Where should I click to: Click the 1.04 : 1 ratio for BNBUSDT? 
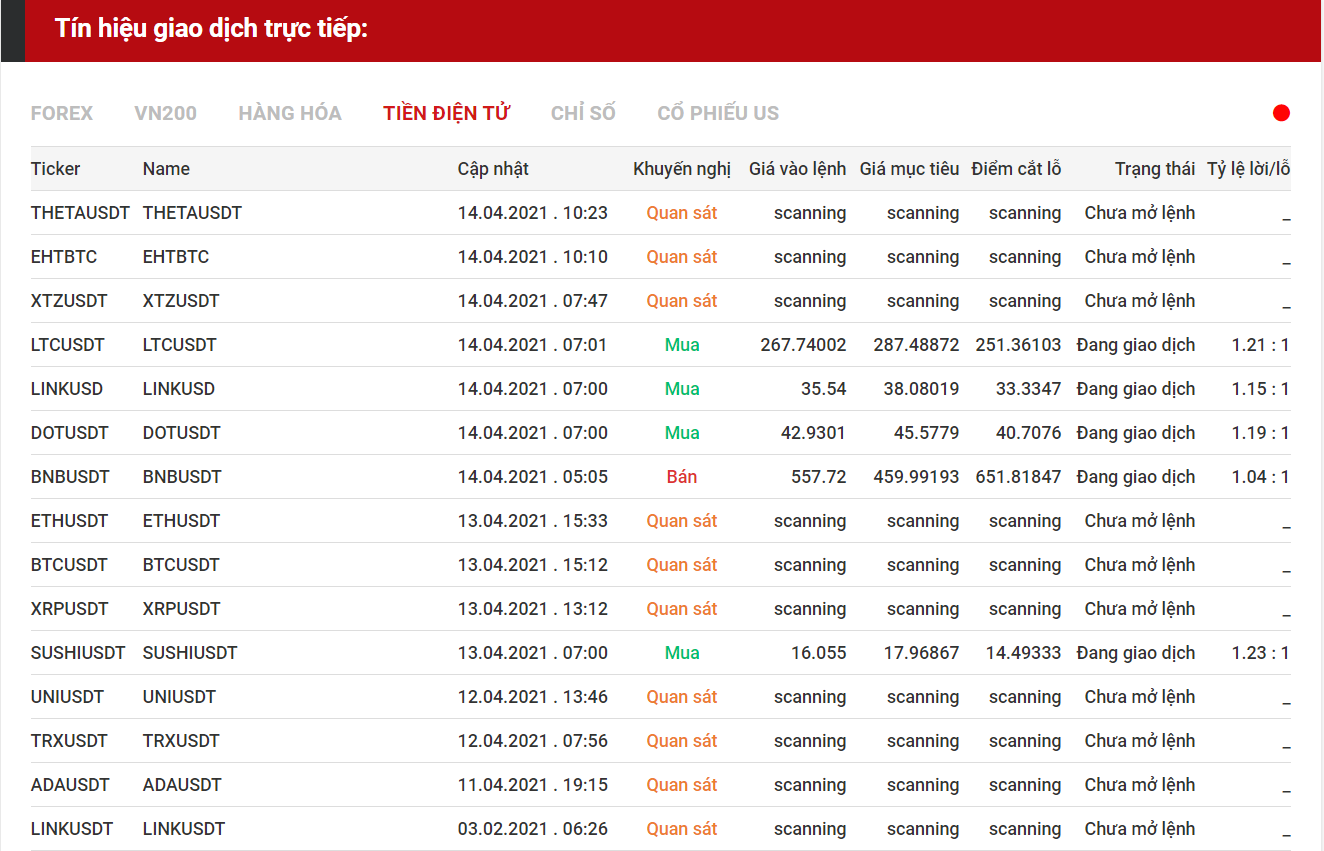(1260, 477)
